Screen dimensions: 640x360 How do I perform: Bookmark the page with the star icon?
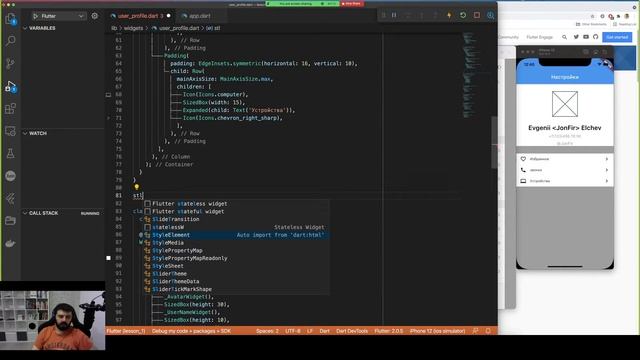[x=593, y=16]
